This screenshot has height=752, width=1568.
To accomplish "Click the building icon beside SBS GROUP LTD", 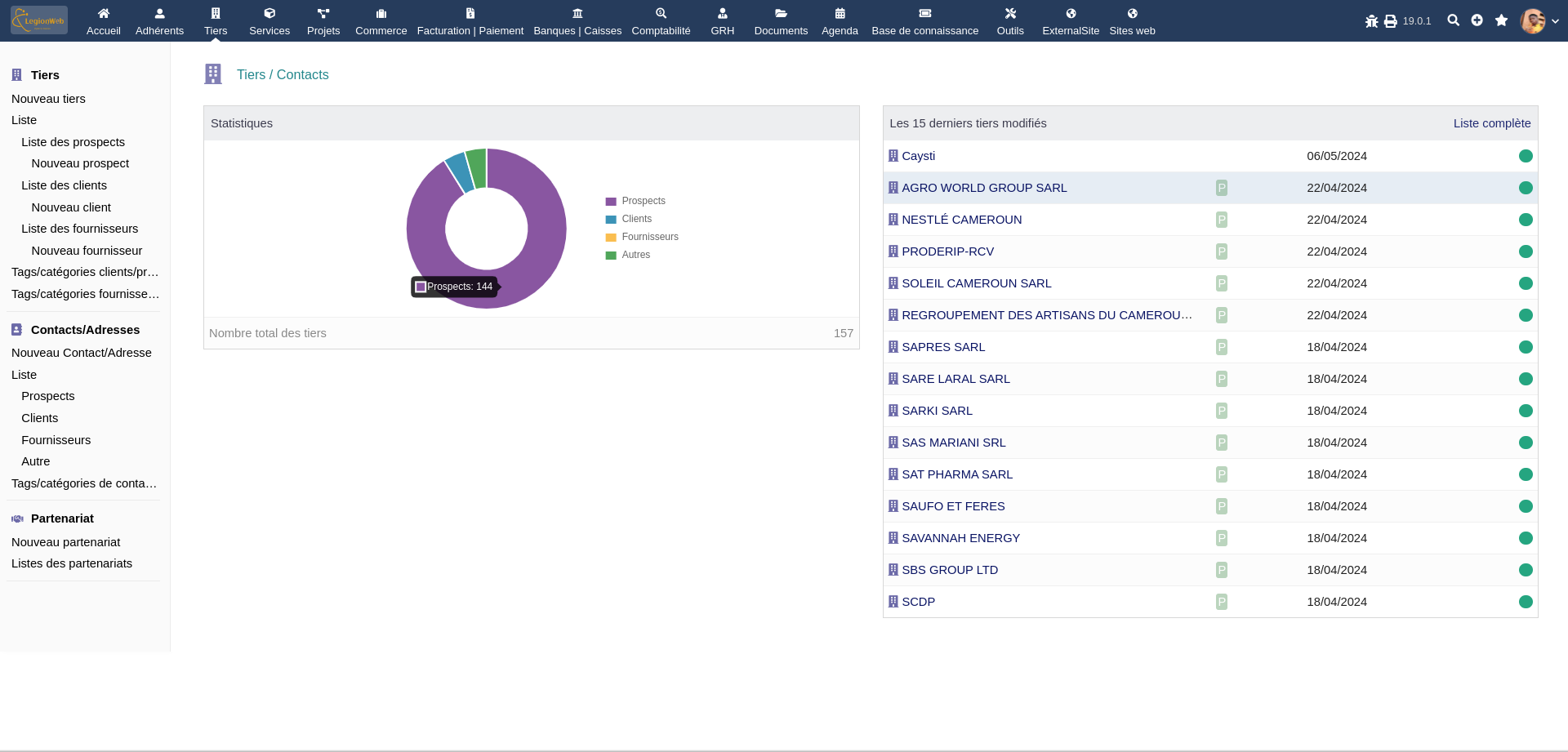I will 893,570.
